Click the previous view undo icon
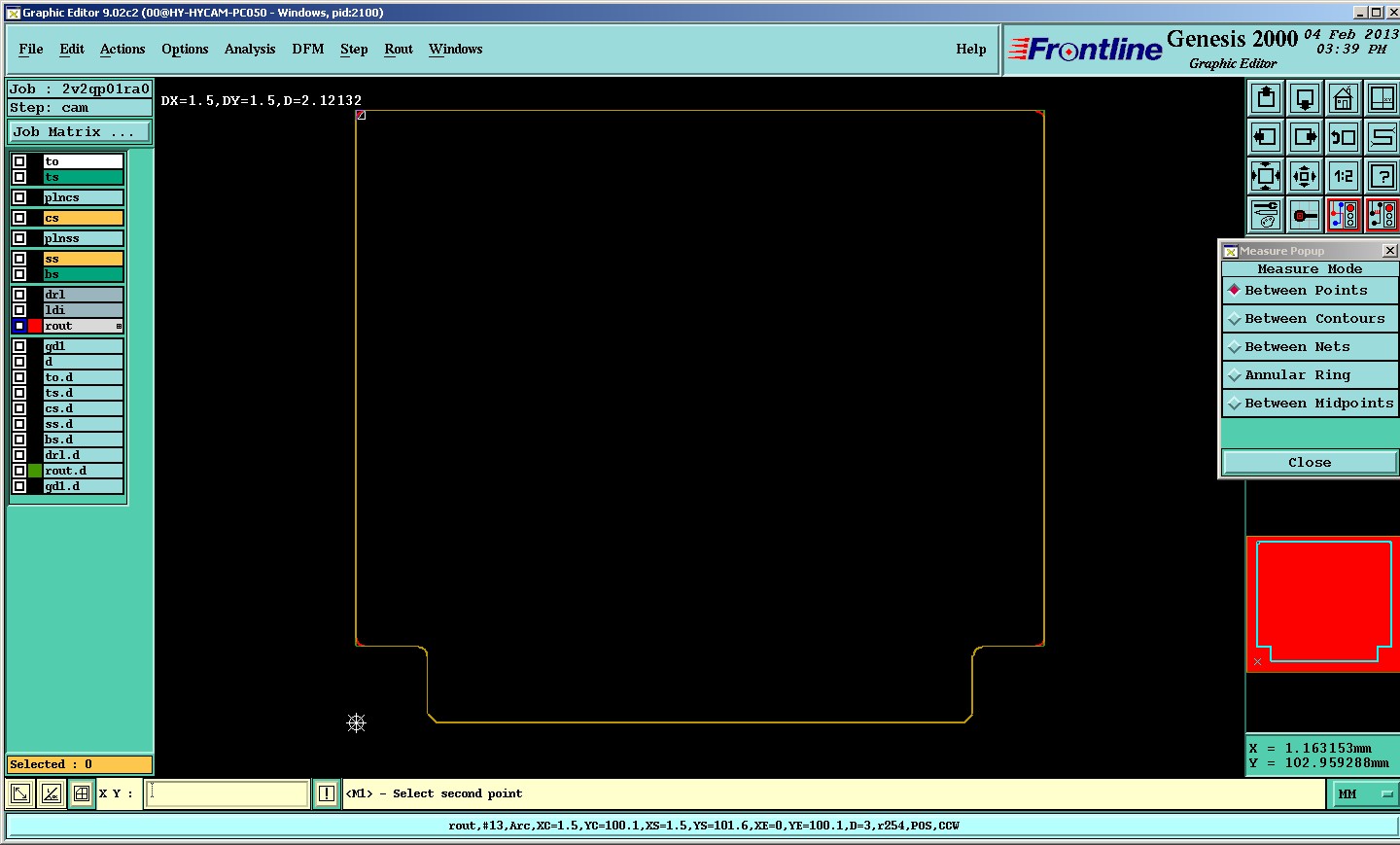The width and height of the screenshot is (1400, 845). click(x=1344, y=137)
